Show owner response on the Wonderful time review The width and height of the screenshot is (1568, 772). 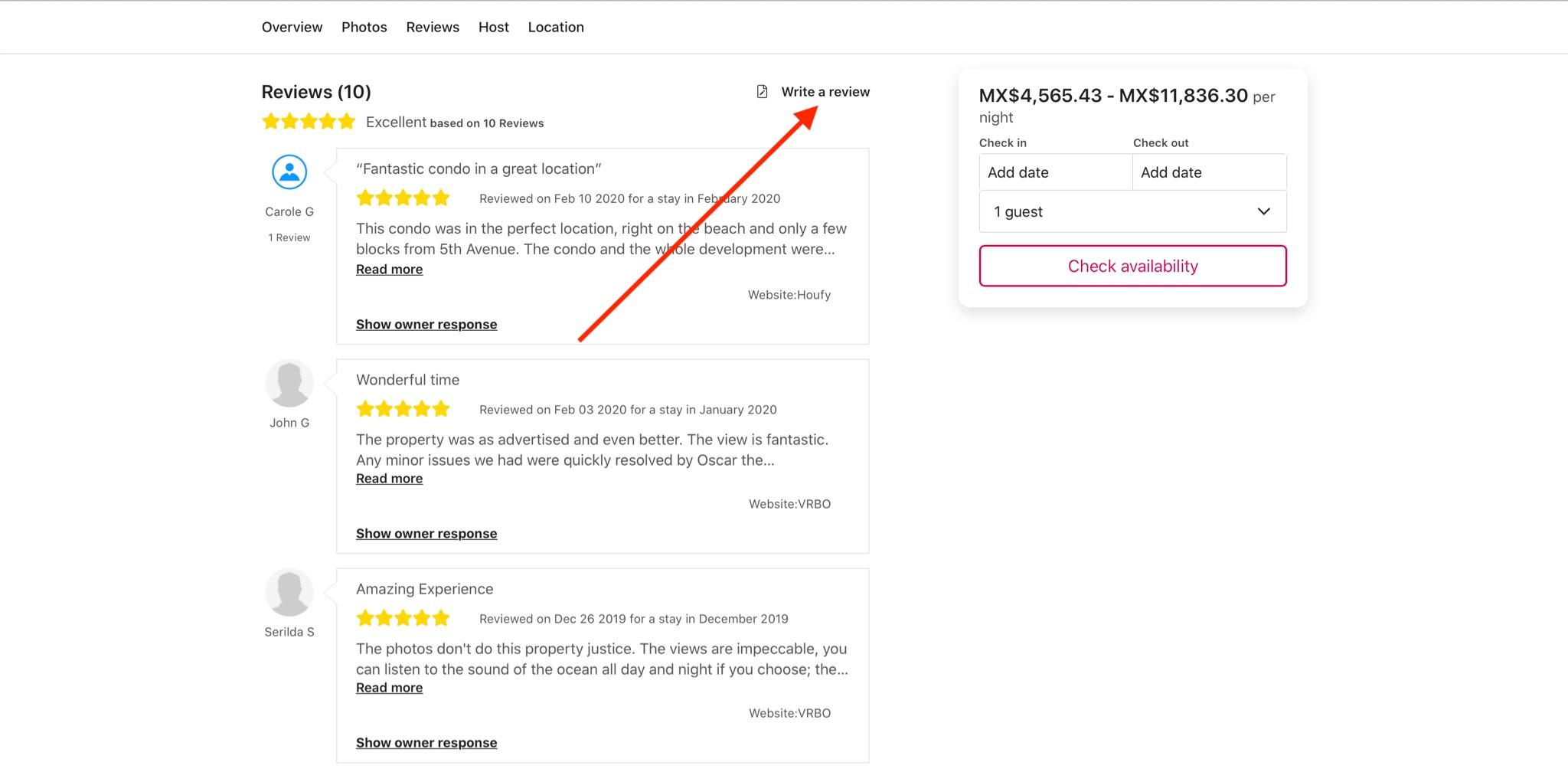click(426, 533)
